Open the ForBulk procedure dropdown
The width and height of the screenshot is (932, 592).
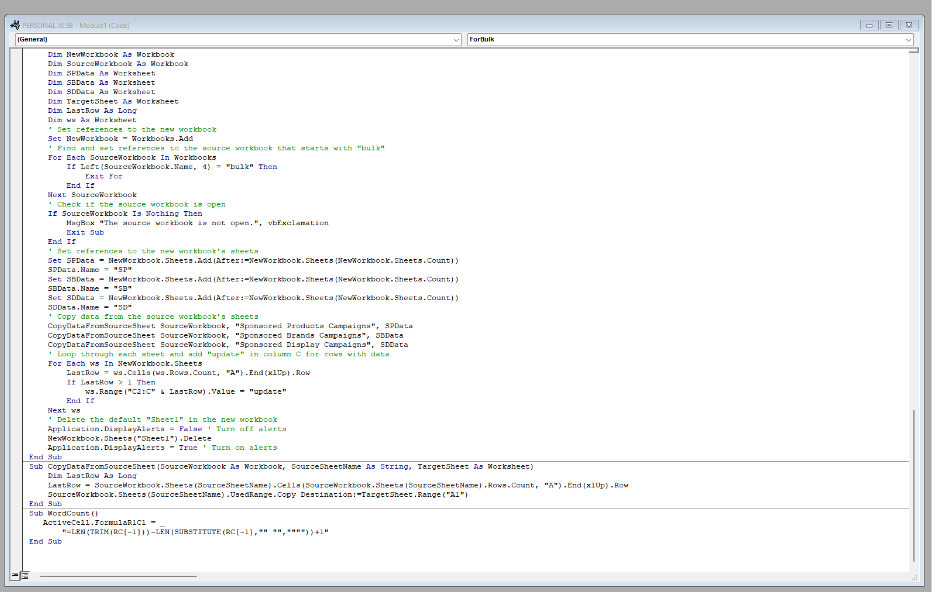908,39
